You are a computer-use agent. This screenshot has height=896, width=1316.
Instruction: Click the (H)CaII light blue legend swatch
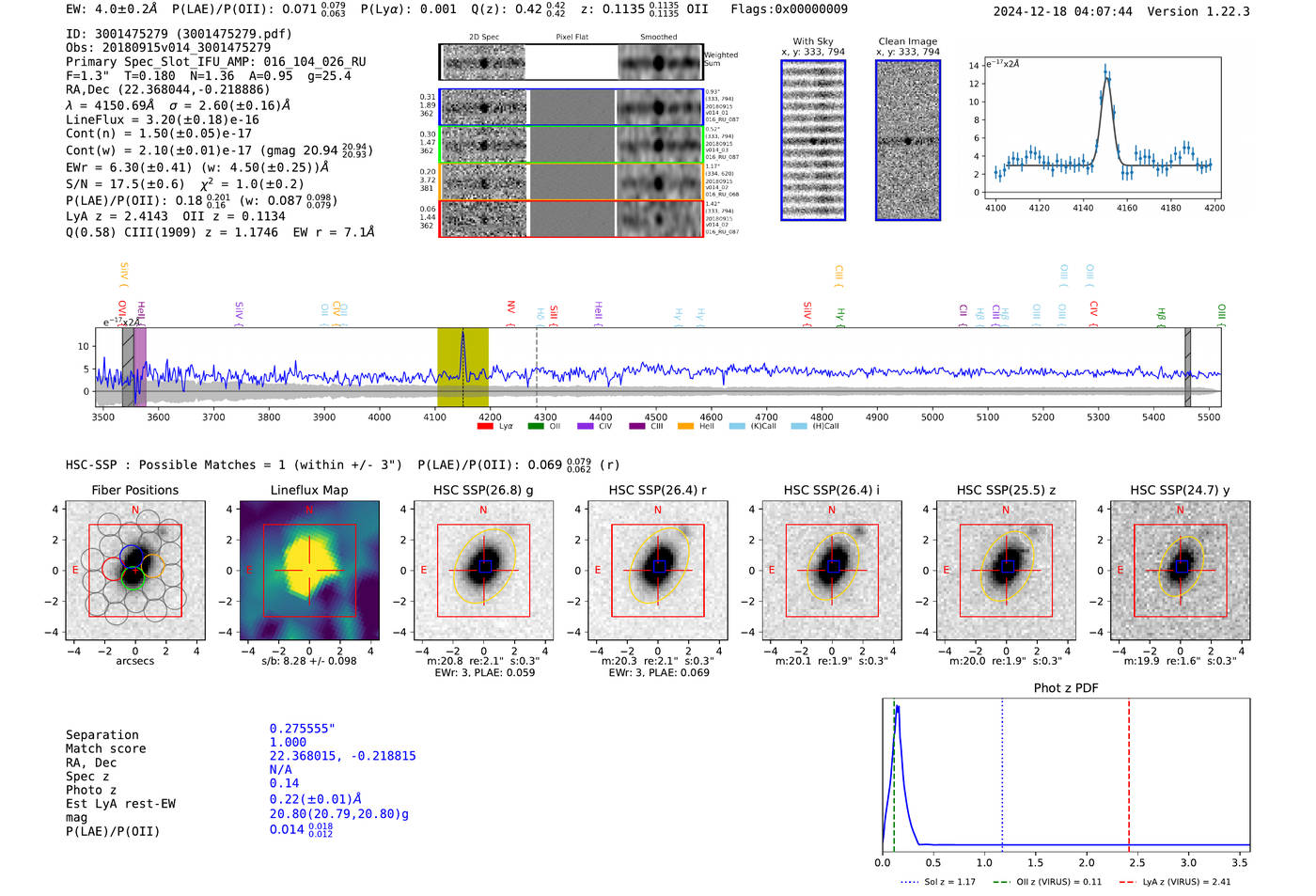(x=799, y=426)
